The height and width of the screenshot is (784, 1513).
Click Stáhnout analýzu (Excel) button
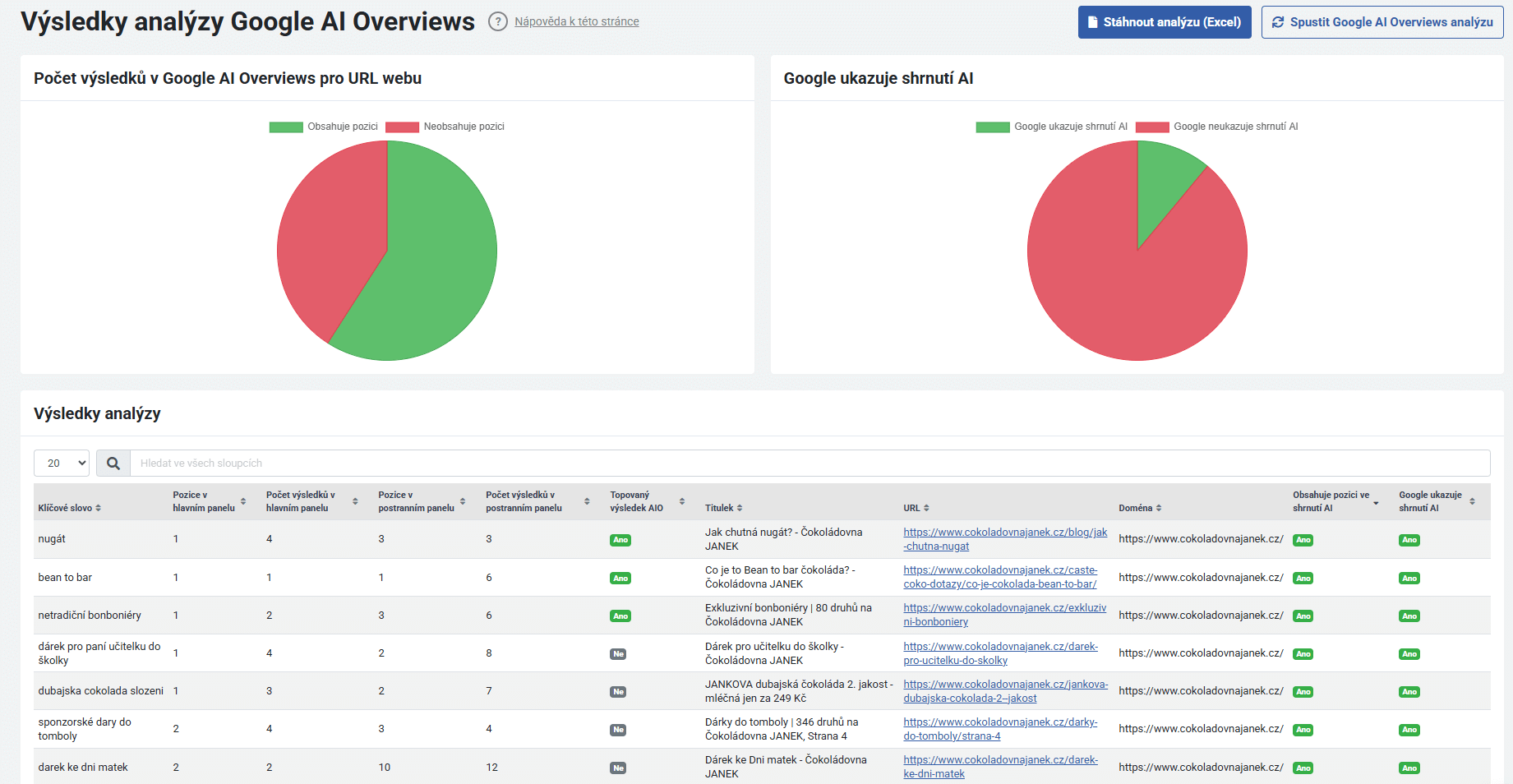pyautogui.click(x=1164, y=22)
